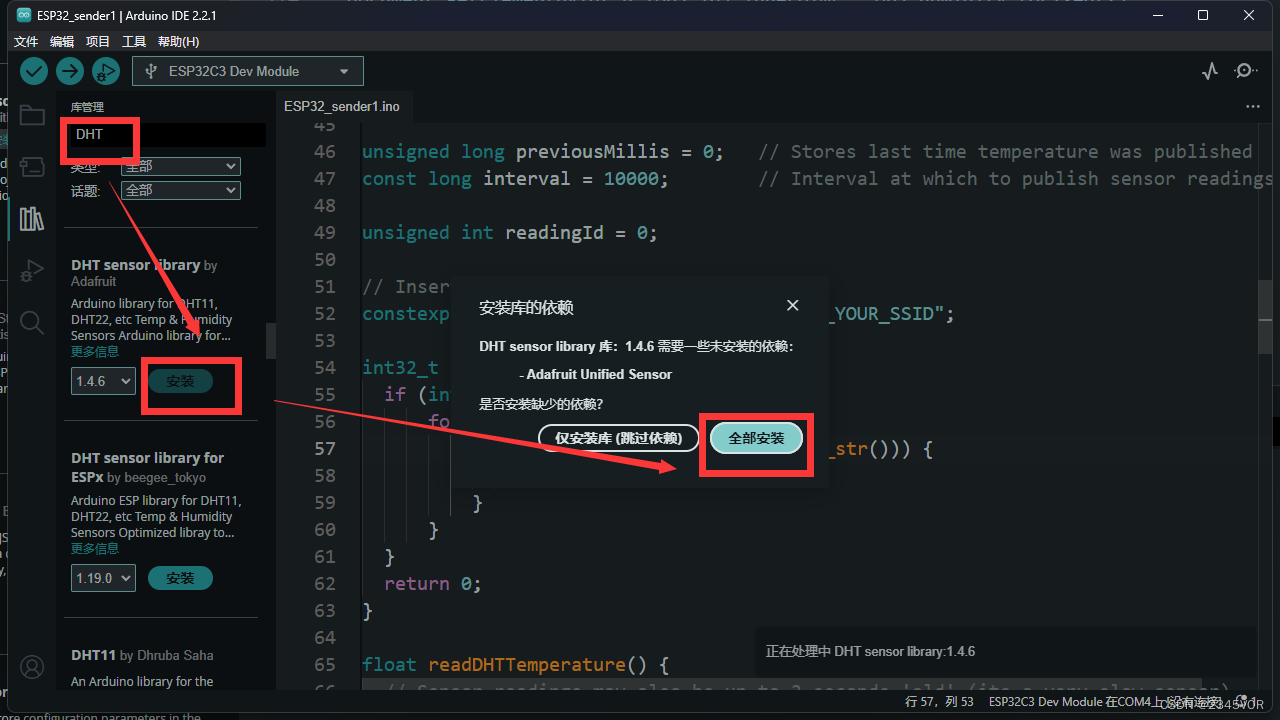The width and height of the screenshot is (1280, 720).
Task: Click line number 57 in the gutter
Action: pos(325,448)
